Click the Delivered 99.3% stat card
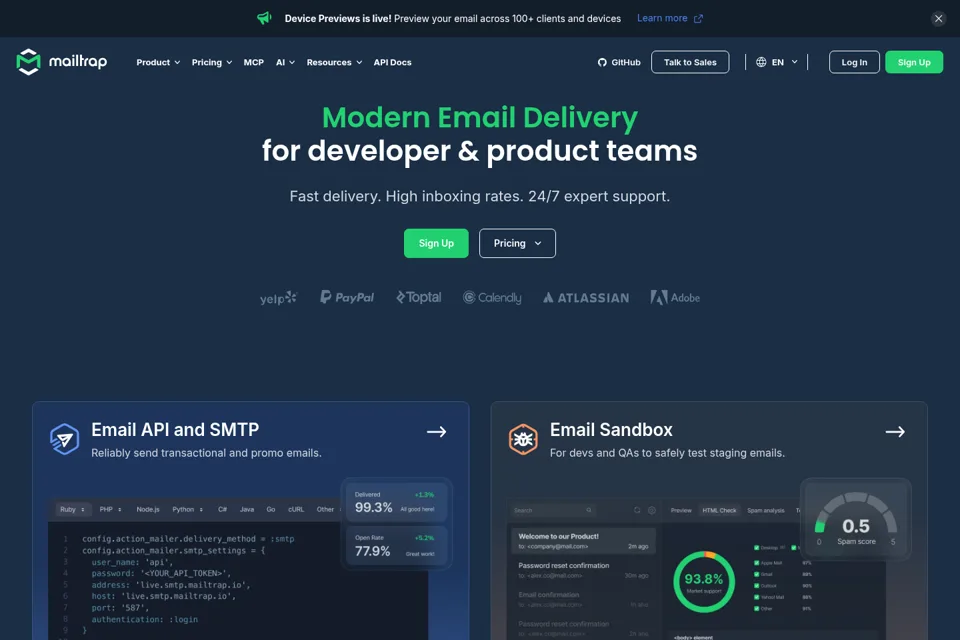Screen dimensions: 960x640 point(397,502)
